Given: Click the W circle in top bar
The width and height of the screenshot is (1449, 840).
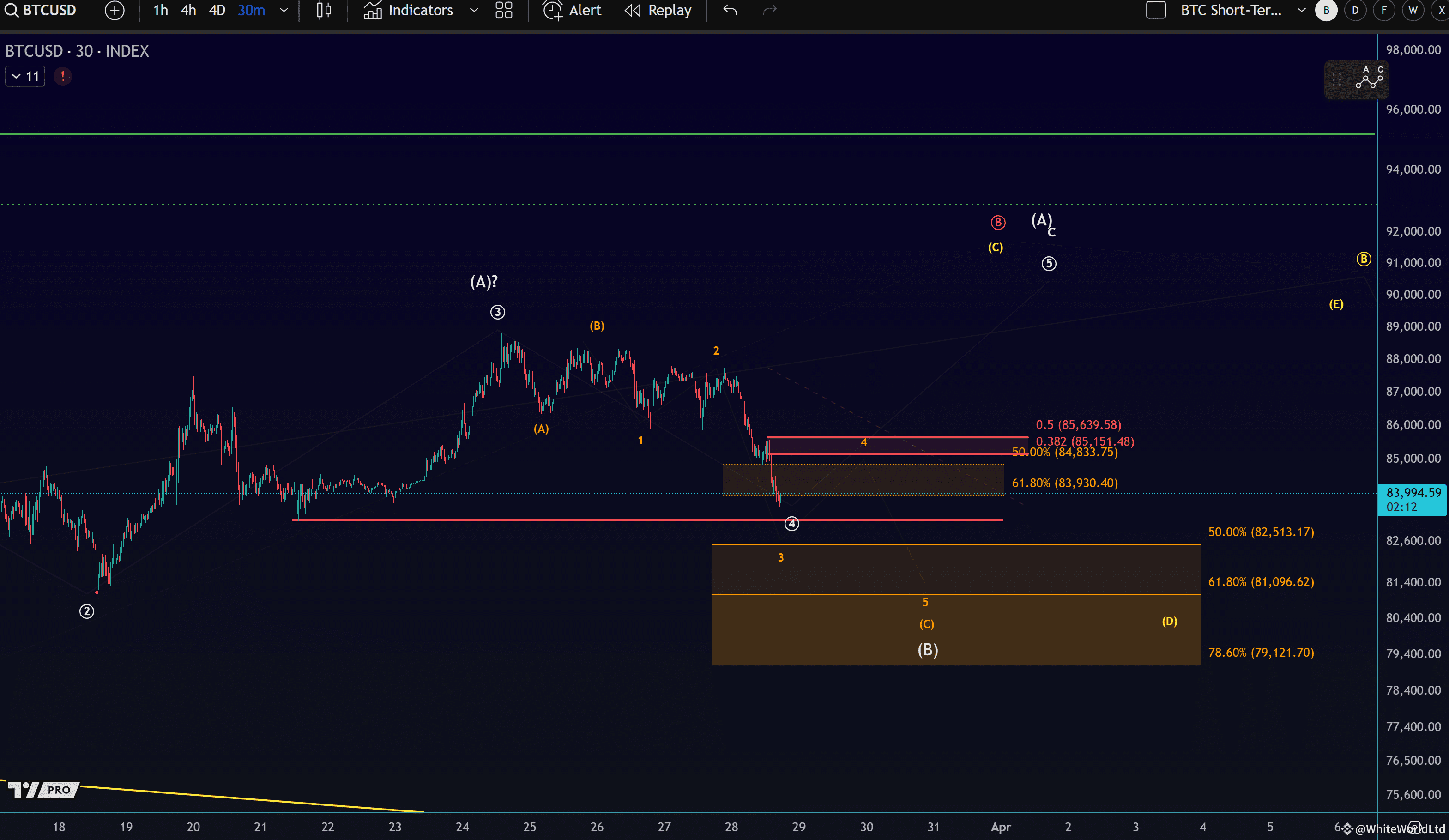Looking at the screenshot, I should (x=1413, y=10).
